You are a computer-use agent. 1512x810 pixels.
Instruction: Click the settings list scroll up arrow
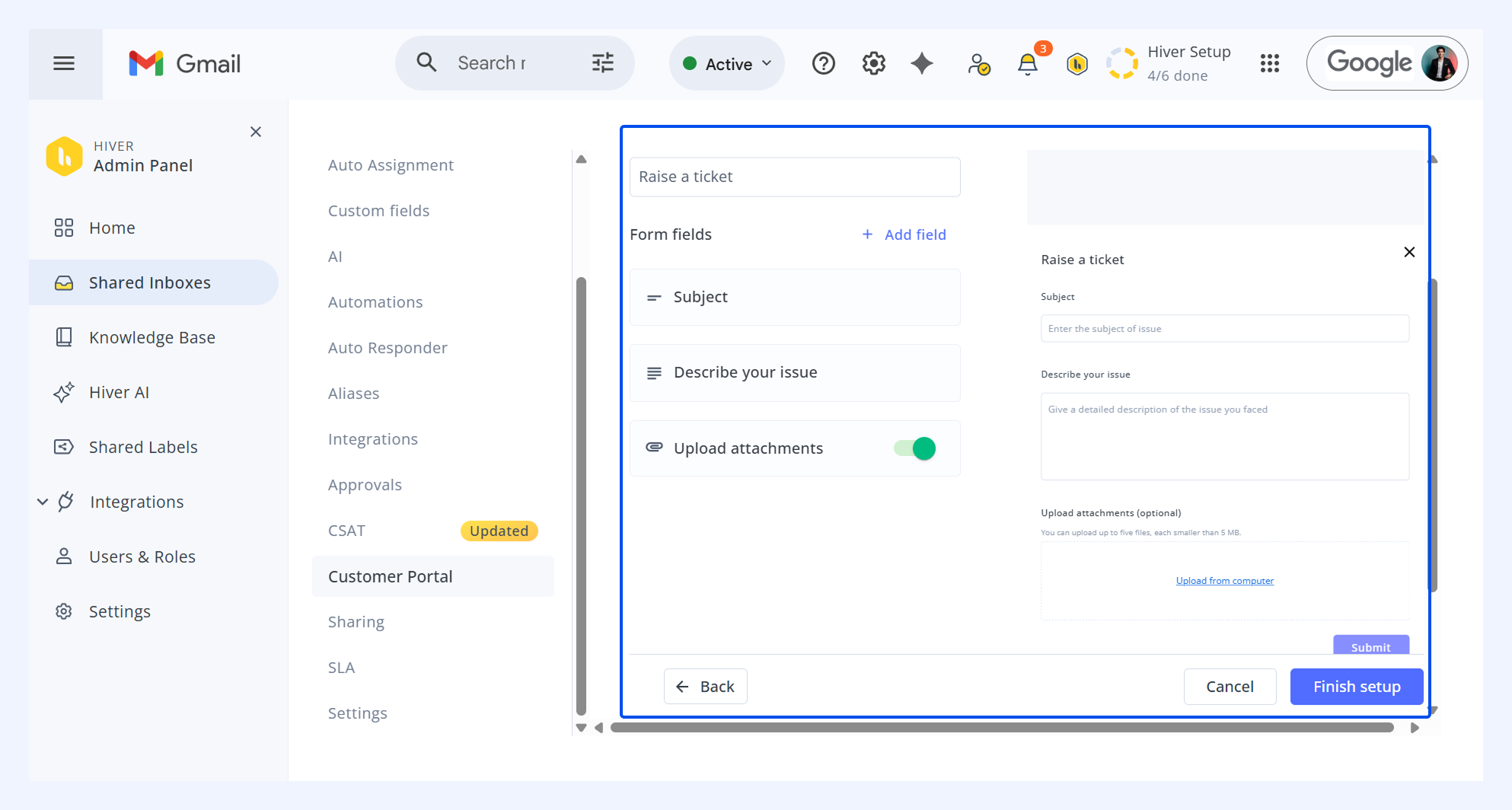(x=582, y=159)
